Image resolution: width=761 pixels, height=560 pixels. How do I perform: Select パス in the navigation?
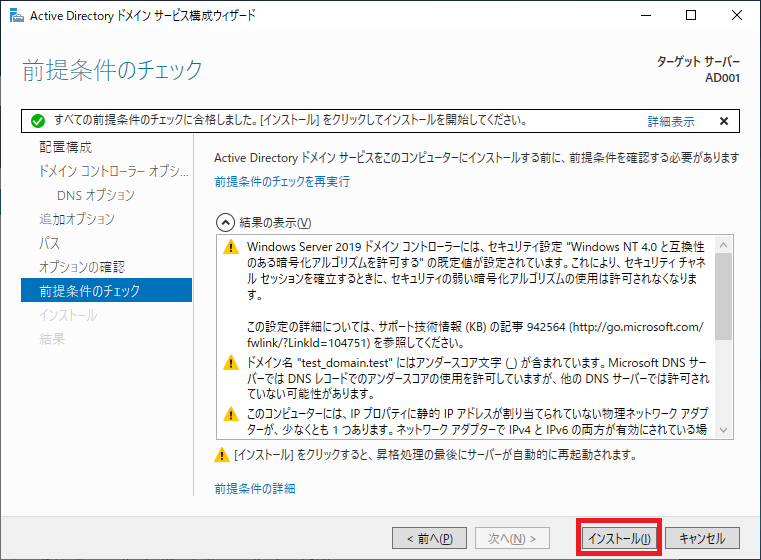coord(50,243)
